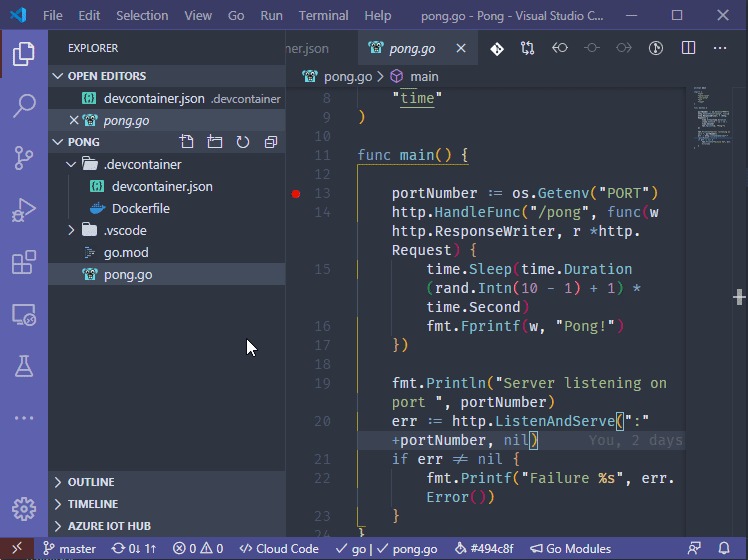Close the pong.go editor tab
748x560 pixels.
point(461,48)
